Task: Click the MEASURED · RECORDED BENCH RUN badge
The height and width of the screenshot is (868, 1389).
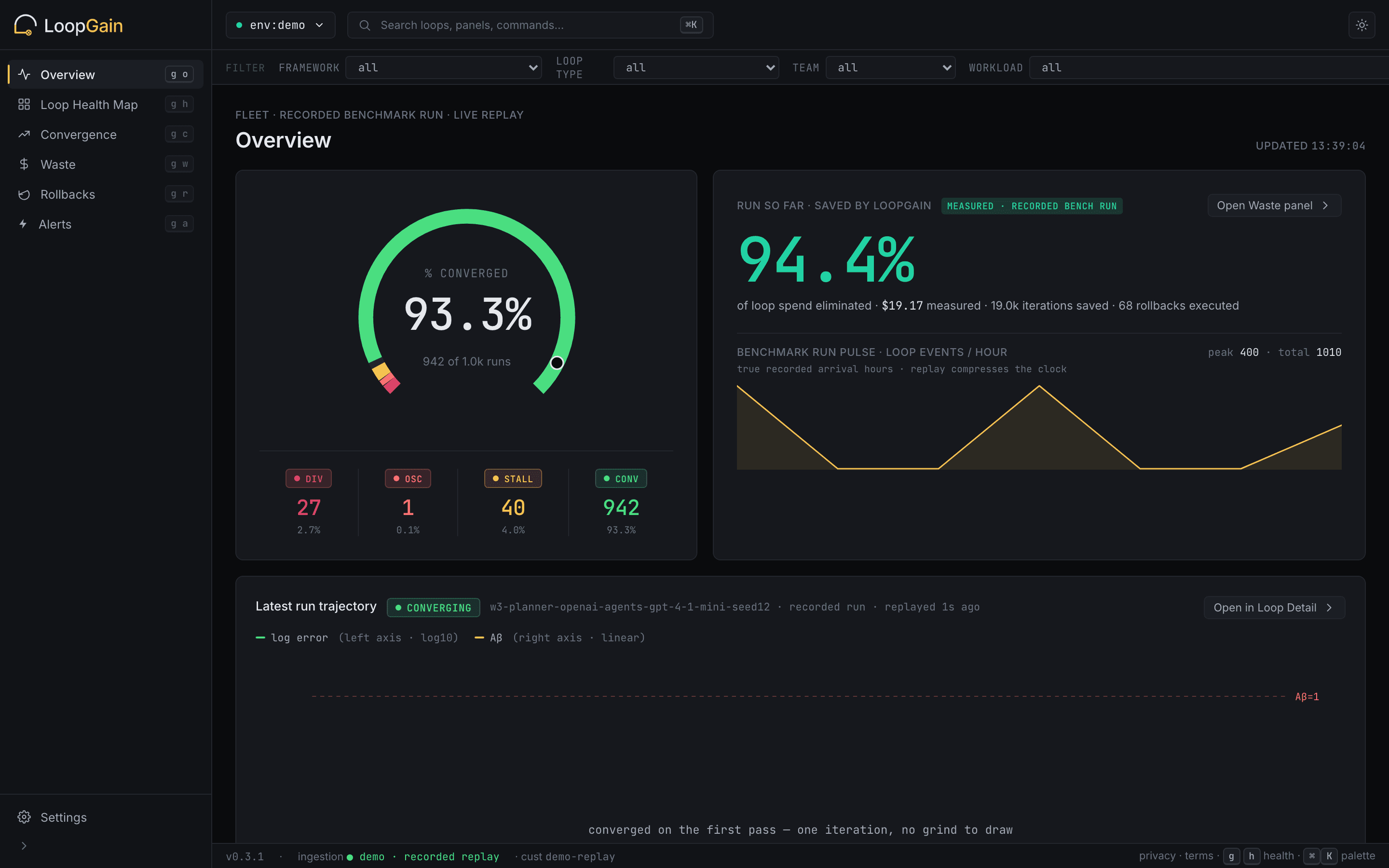Action: click(1032, 205)
